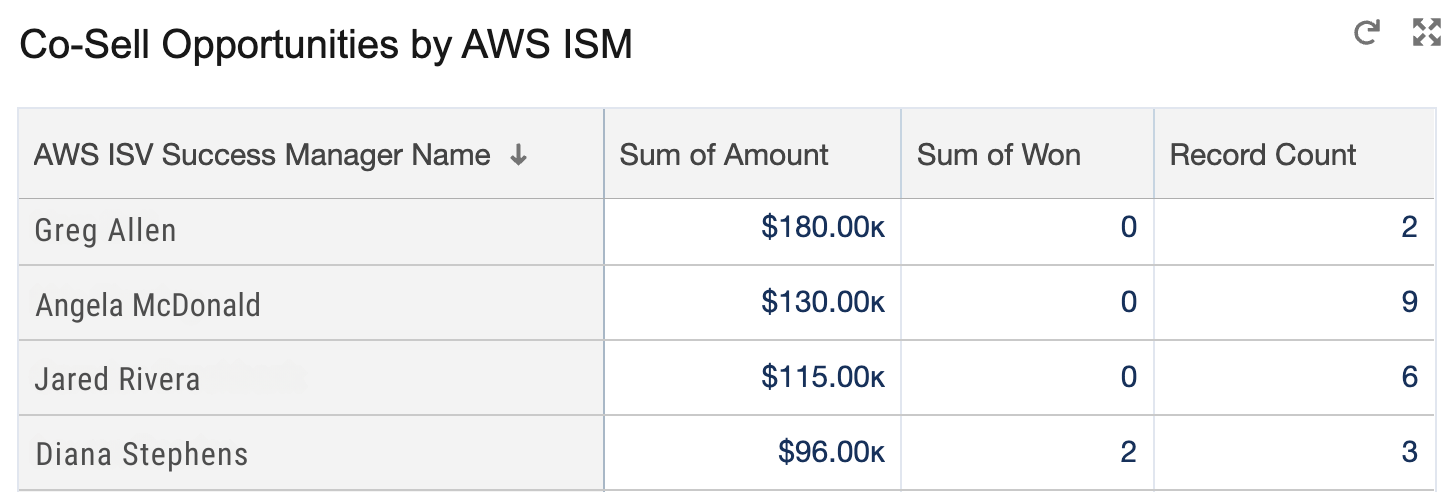The image size is (1456, 492).
Task: Open the $96.00K amount for Diana Stephens
Action: [830, 452]
